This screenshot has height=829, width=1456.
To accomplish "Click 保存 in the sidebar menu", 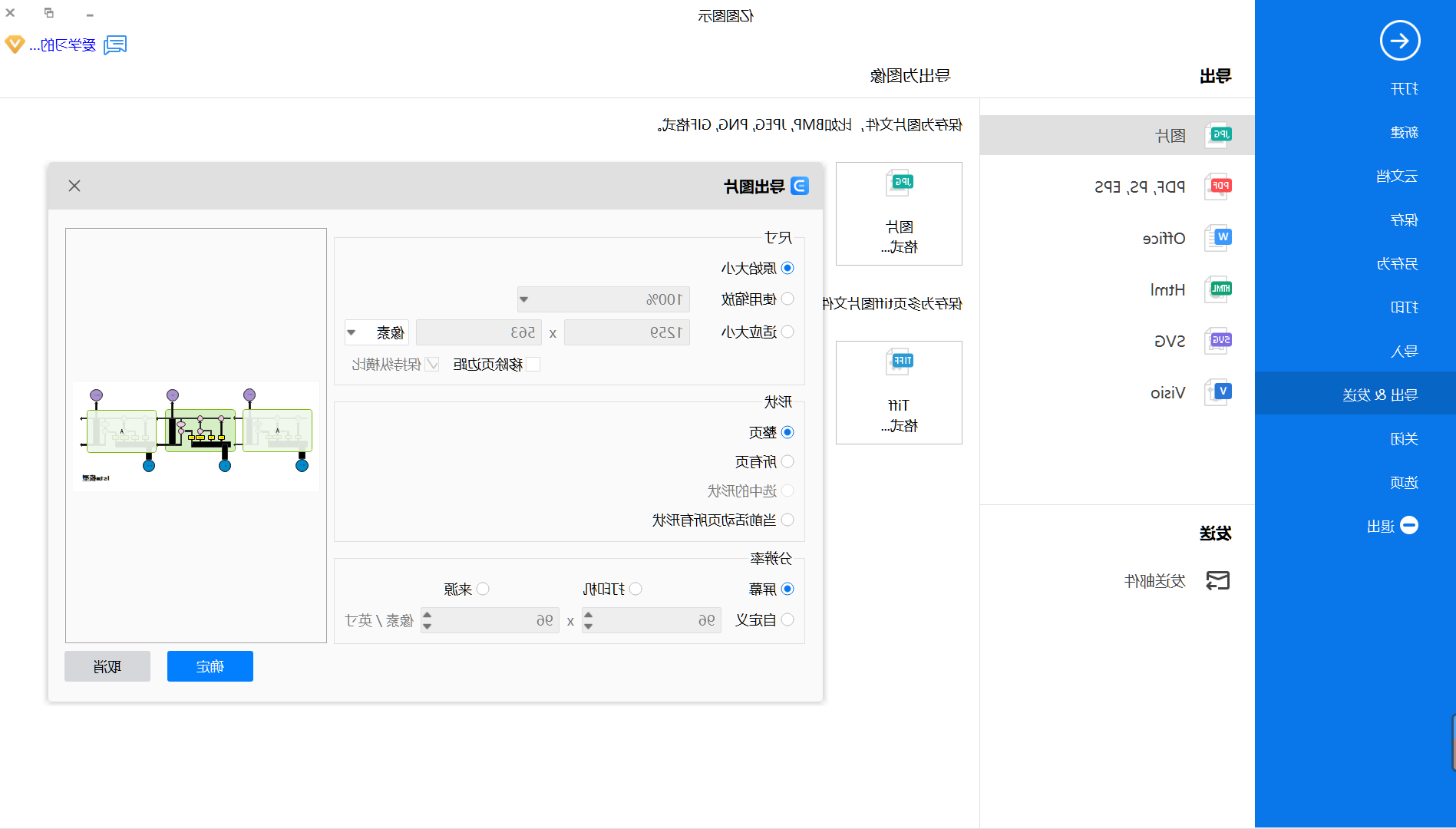I will pyautogui.click(x=1404, y=220).
